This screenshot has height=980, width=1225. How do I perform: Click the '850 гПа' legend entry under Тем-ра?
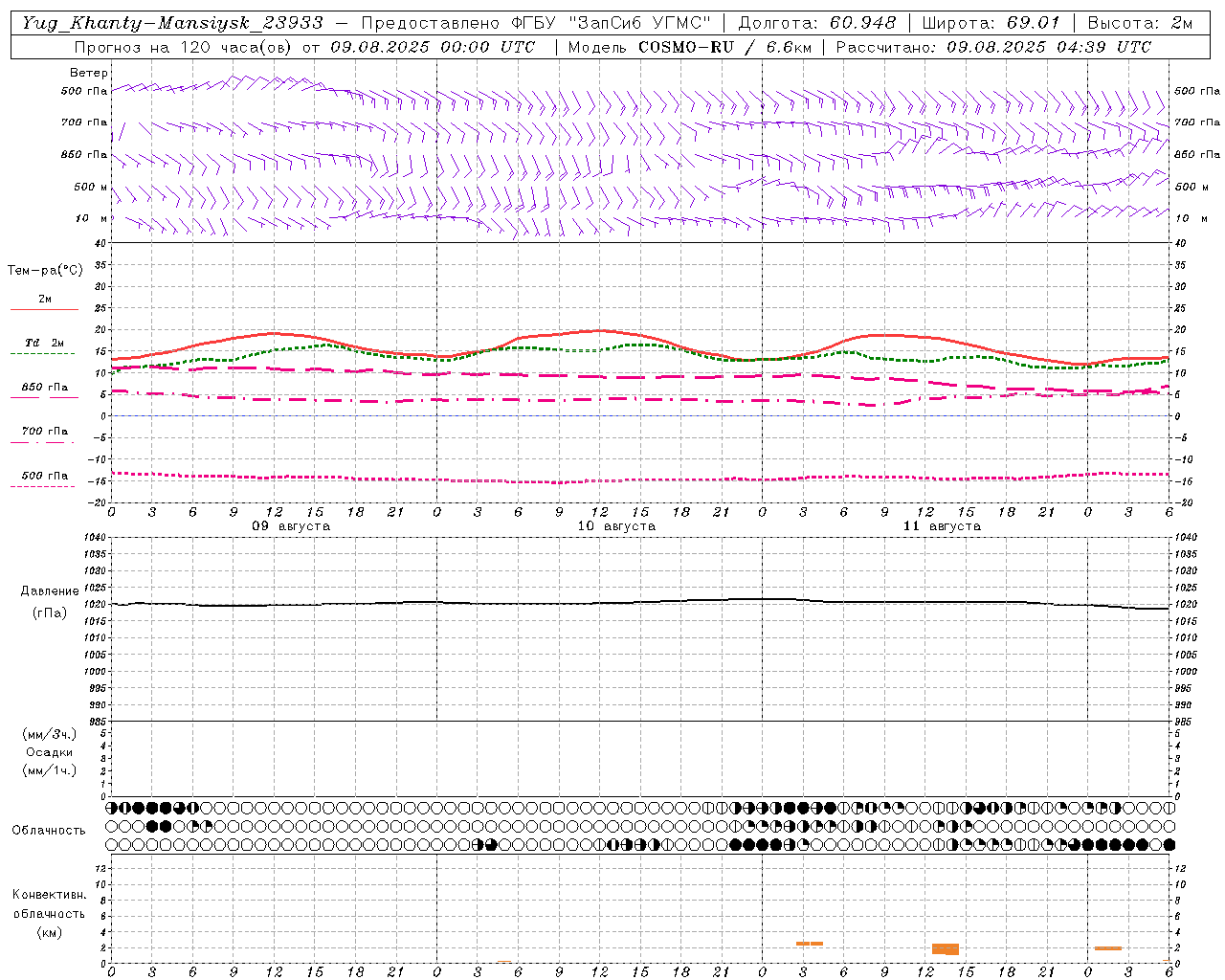[x=45, y=388]
